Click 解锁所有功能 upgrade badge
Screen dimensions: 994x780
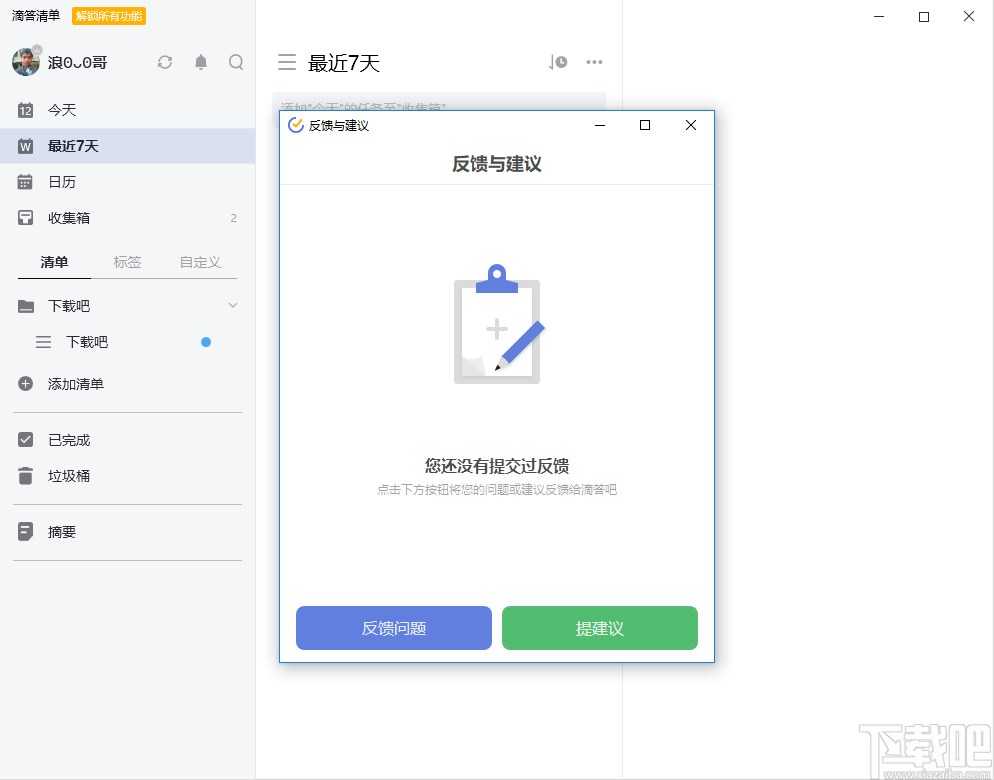(107, 16)
